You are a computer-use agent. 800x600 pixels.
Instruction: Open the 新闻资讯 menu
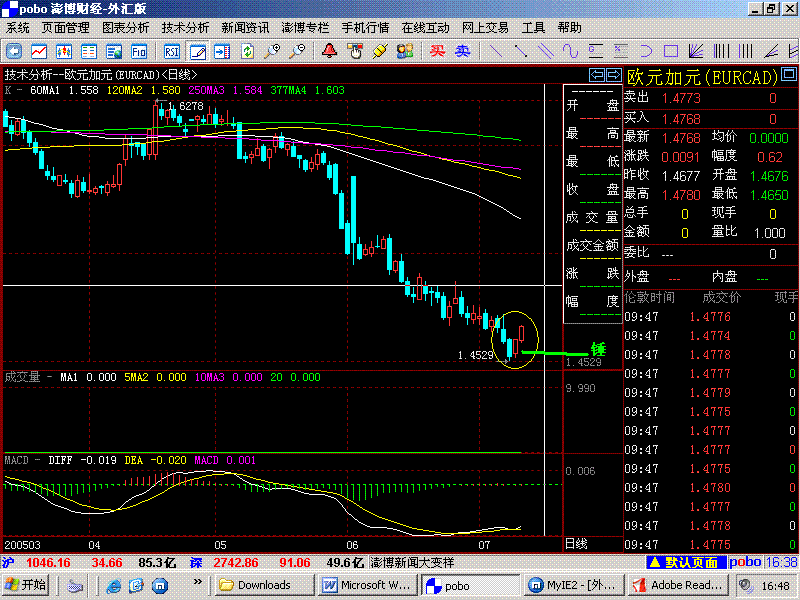tap(245, 28)
